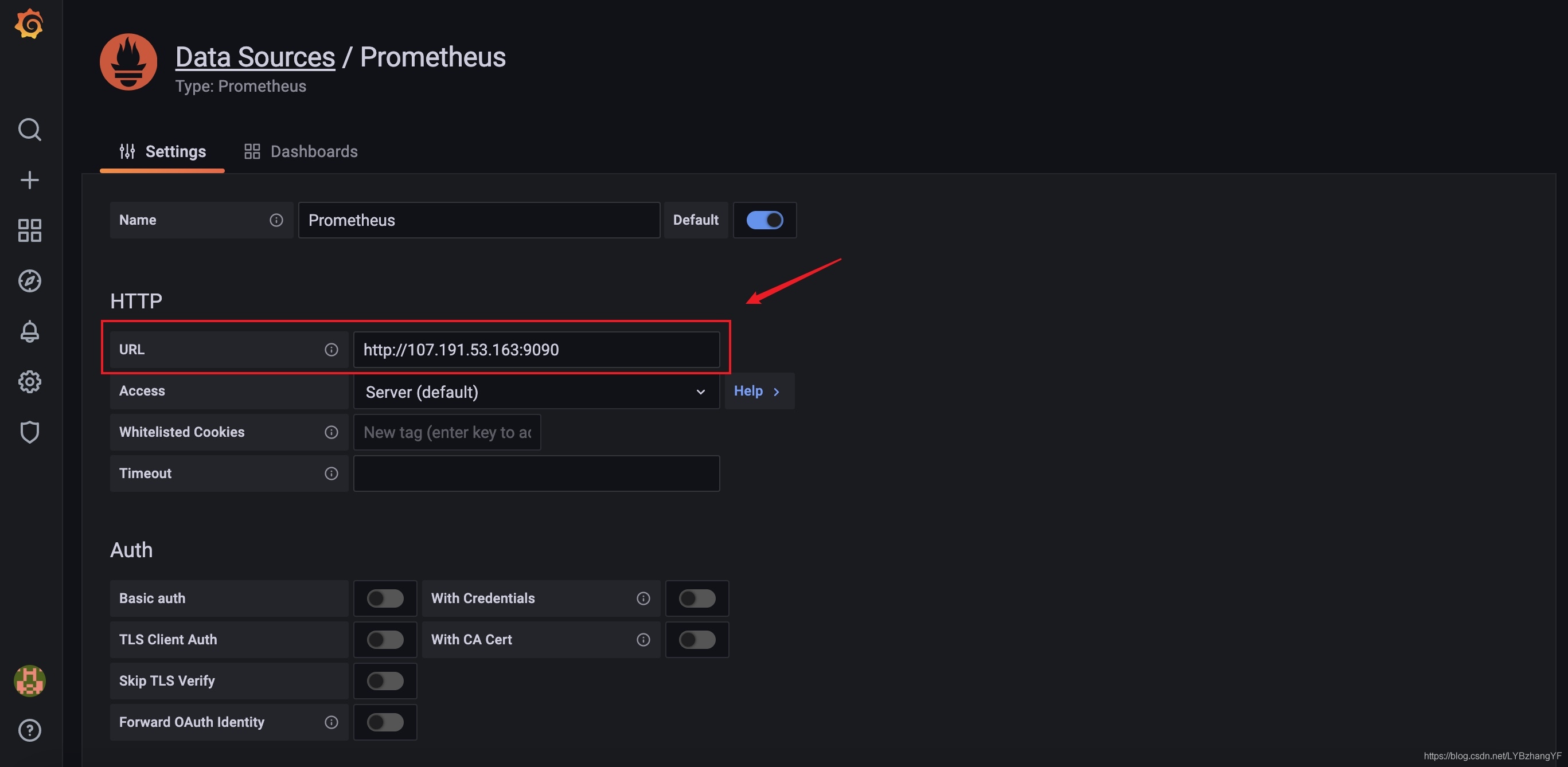This screenshot has width=1568, height=767.
Task: Click the Name input field
Action: tap(479, 220)
